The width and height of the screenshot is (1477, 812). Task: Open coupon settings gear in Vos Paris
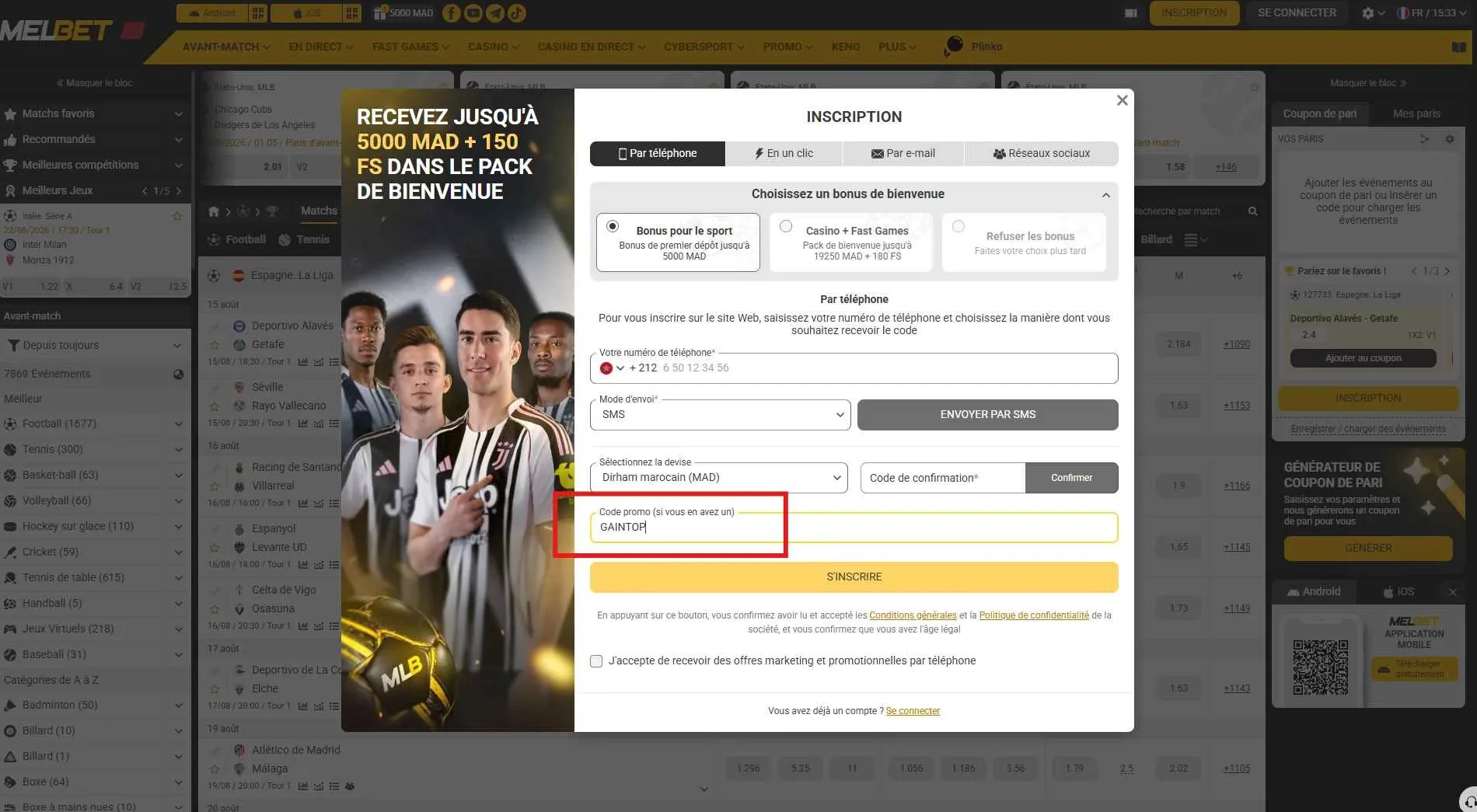[x=1449, y=139]
